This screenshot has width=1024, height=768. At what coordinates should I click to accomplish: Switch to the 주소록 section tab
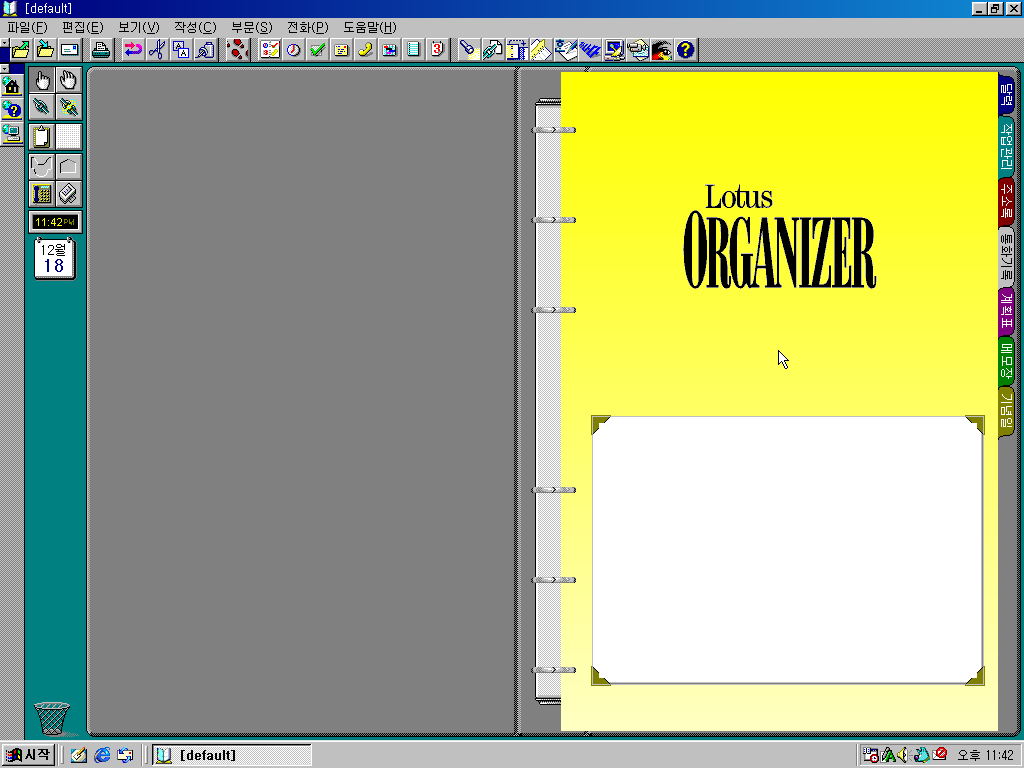pos(1006,202)
